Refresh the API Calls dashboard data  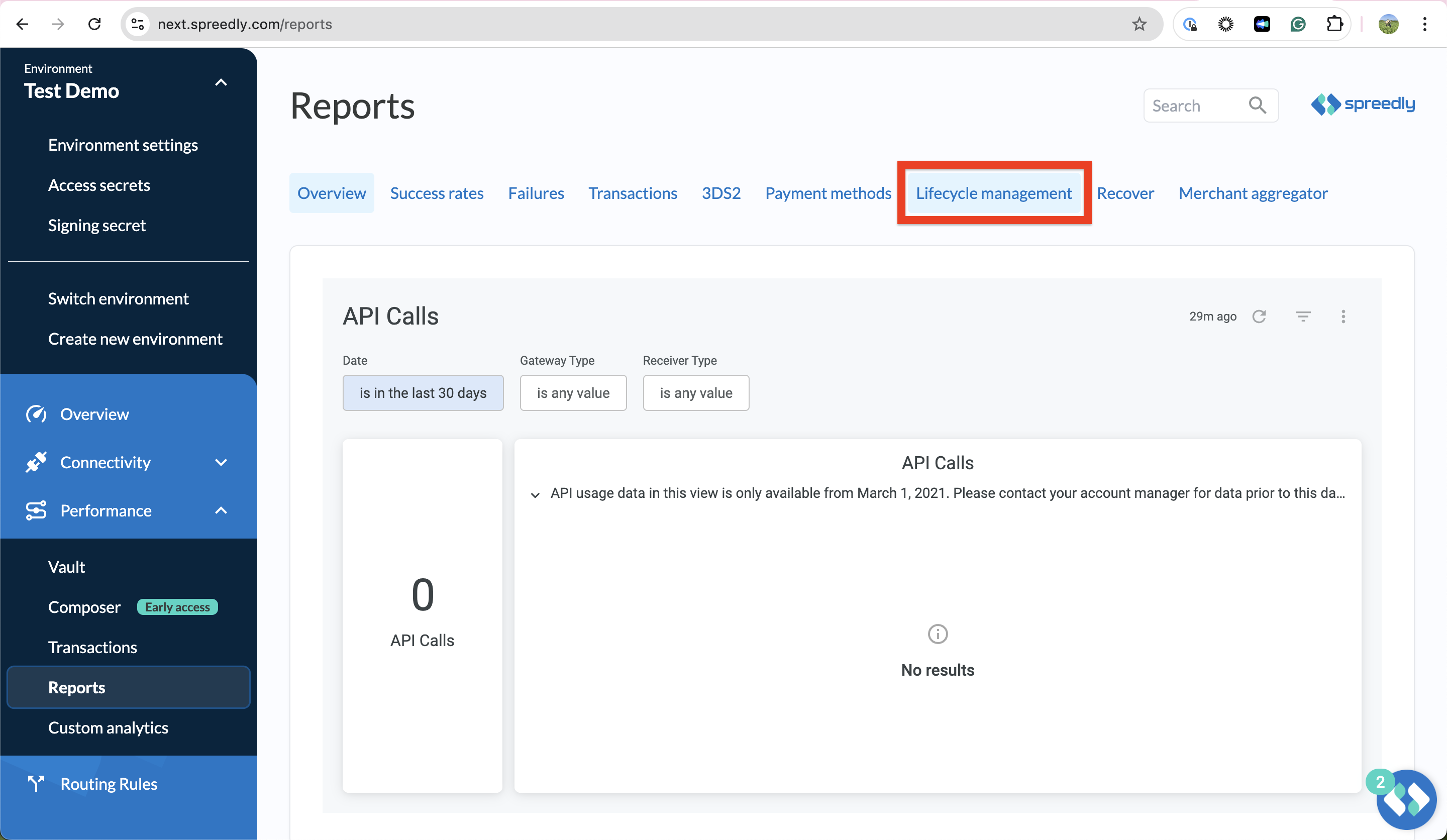tap(1259, 317)
